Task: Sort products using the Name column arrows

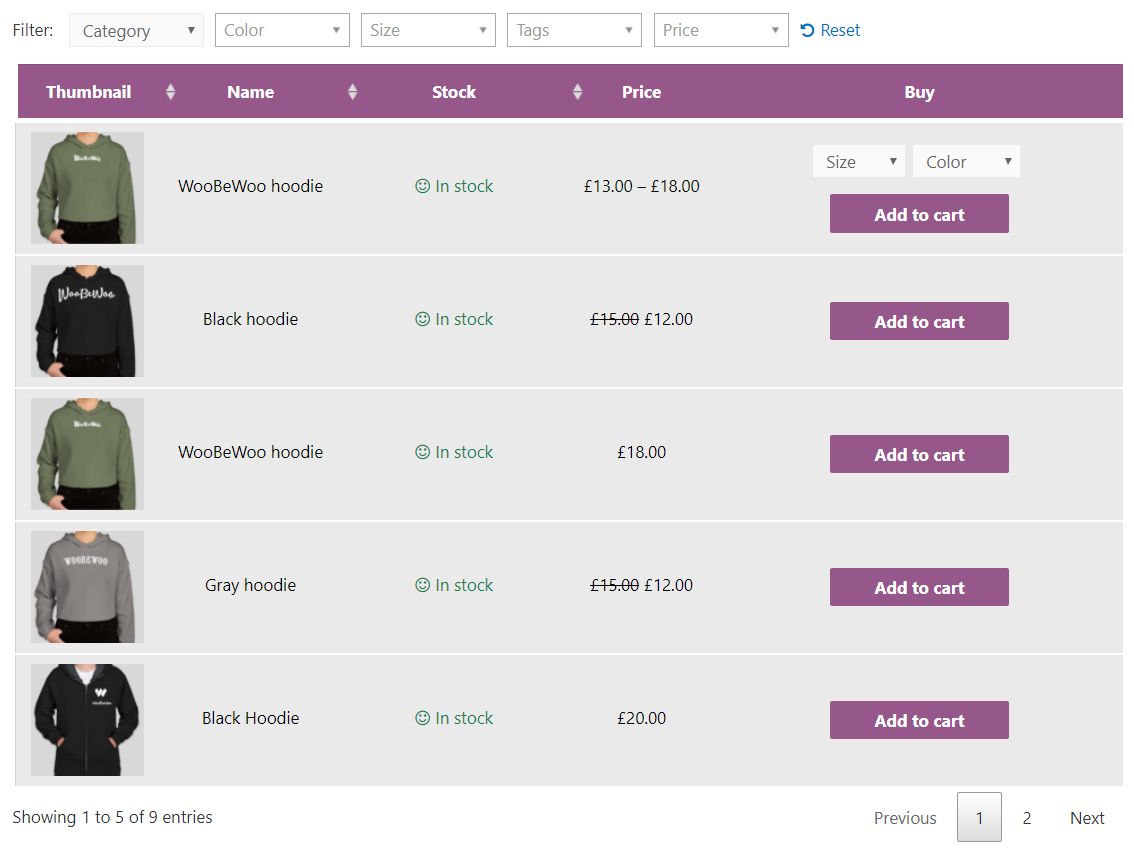Action: [352, 91]
